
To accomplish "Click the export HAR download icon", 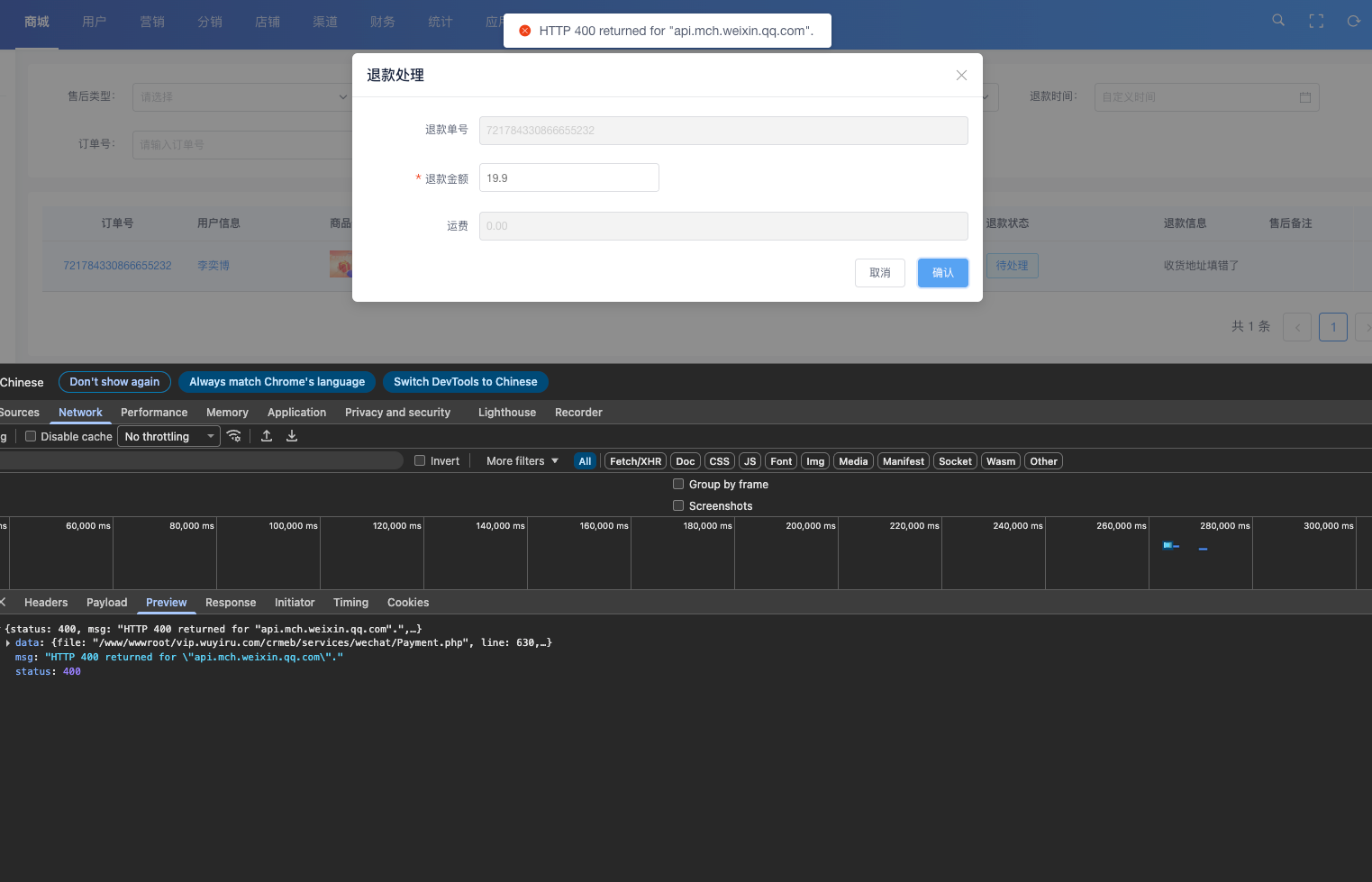I will tap(292, 436).
